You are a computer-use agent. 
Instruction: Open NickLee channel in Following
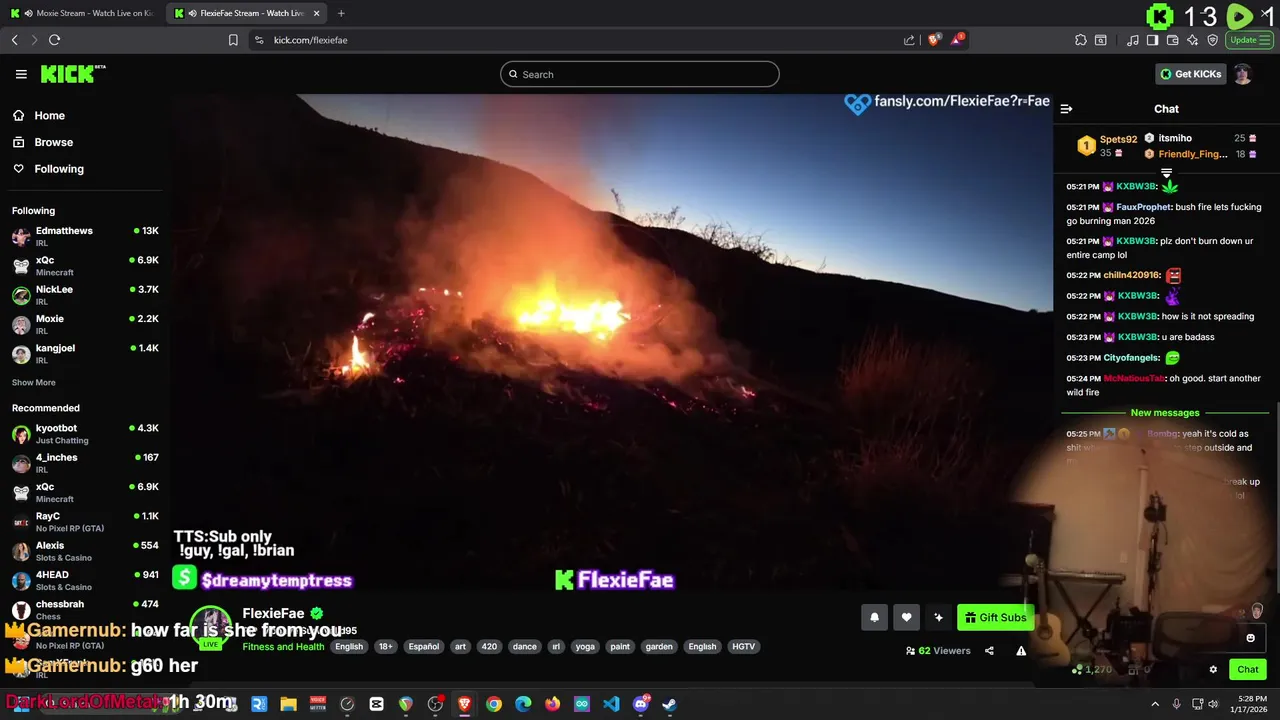[x=85, y=295]
